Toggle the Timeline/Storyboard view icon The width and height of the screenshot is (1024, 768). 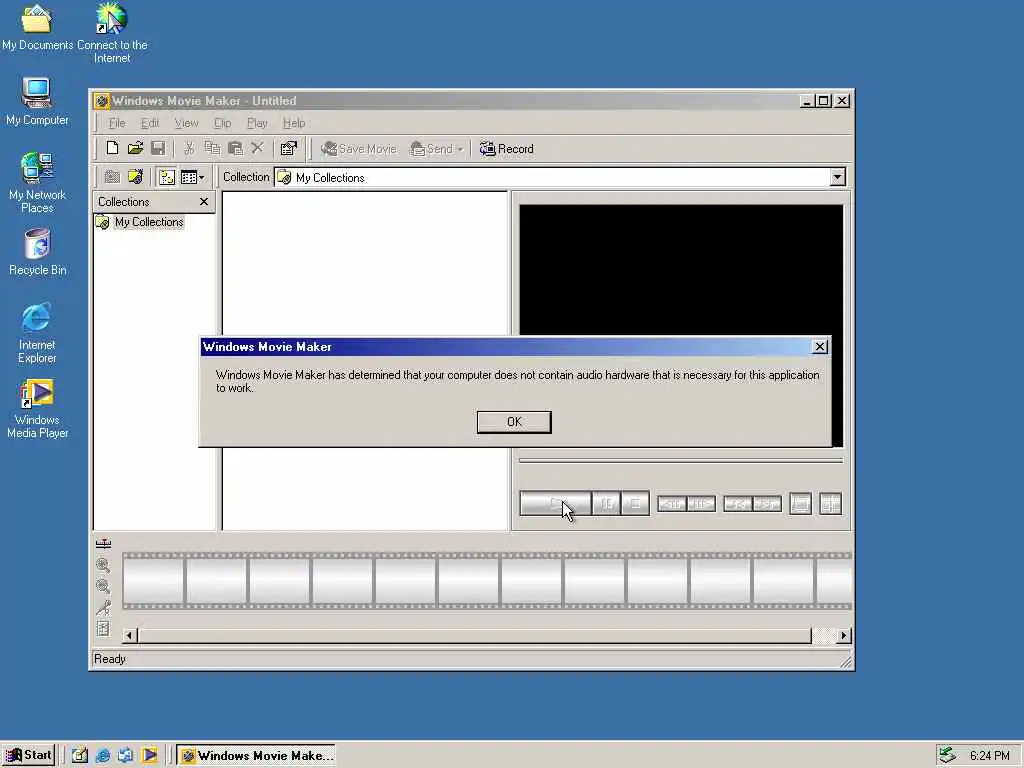[103, 543]
